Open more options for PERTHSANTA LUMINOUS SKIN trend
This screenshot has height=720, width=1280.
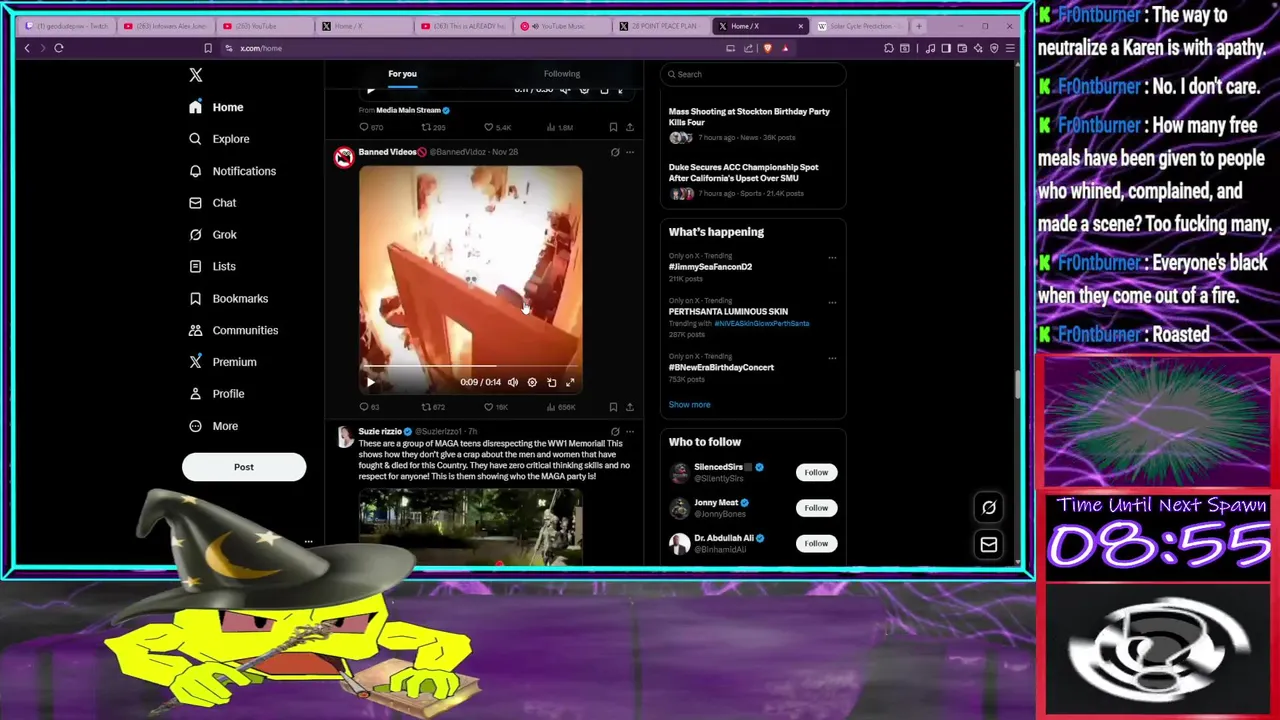[x=832, y=302]
